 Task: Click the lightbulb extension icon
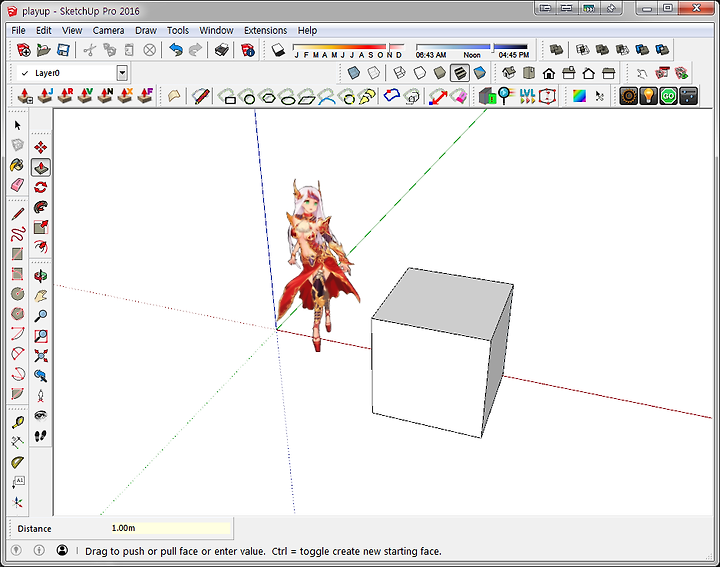[648, 96]
